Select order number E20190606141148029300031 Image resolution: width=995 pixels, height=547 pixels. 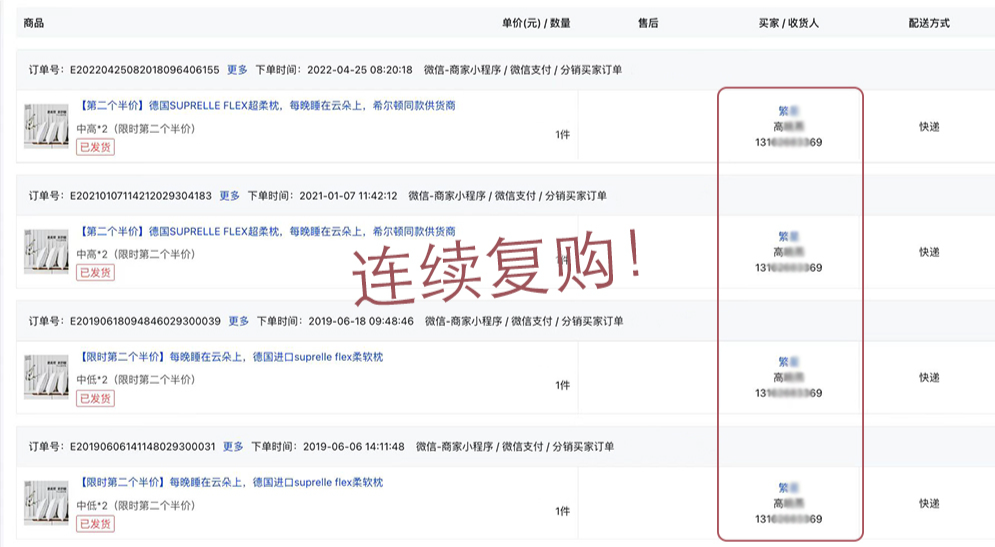pyautogui.click(x=143, y=447)
